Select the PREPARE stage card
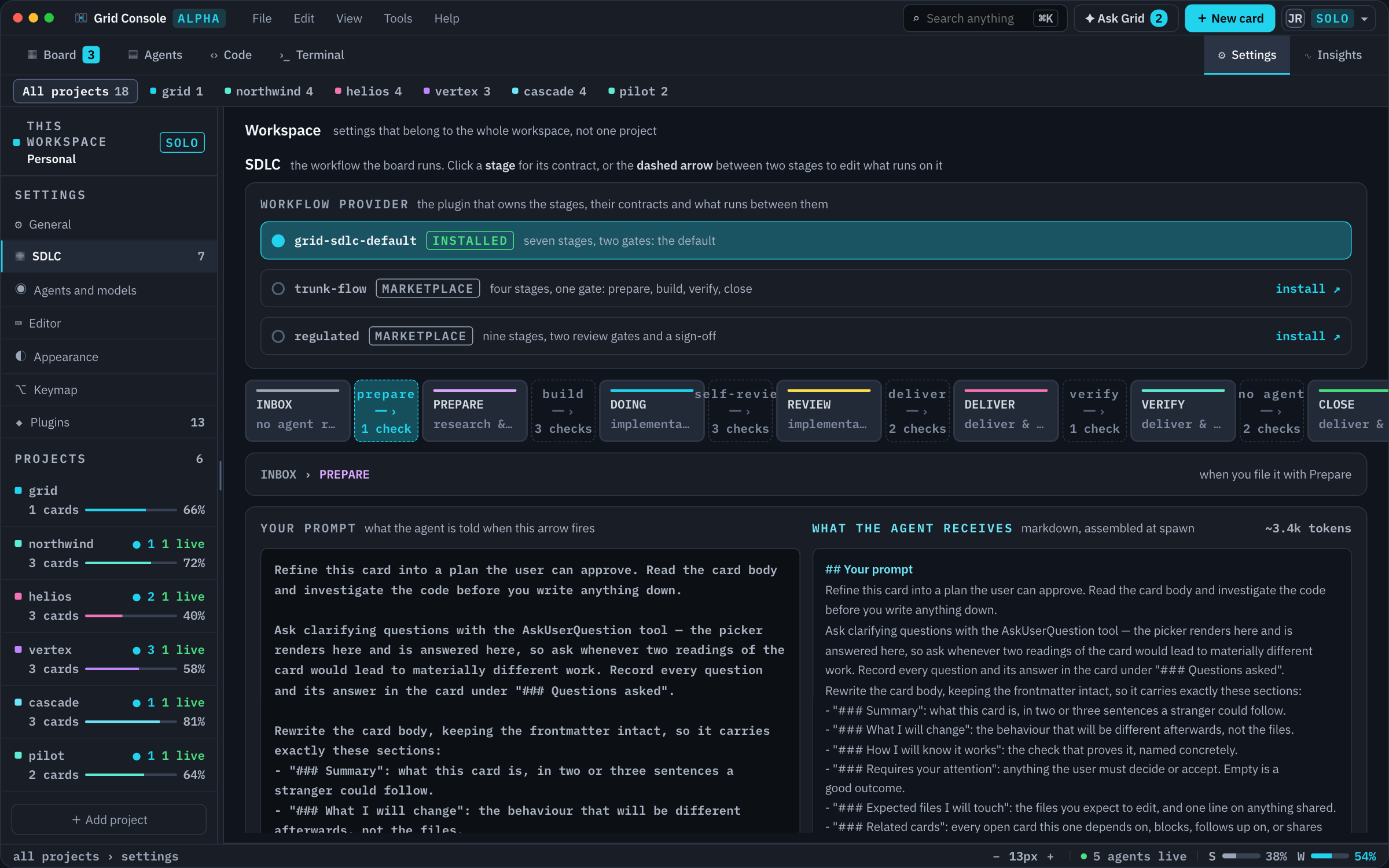Screen dimensions: 1389x868 coord(475,411)
